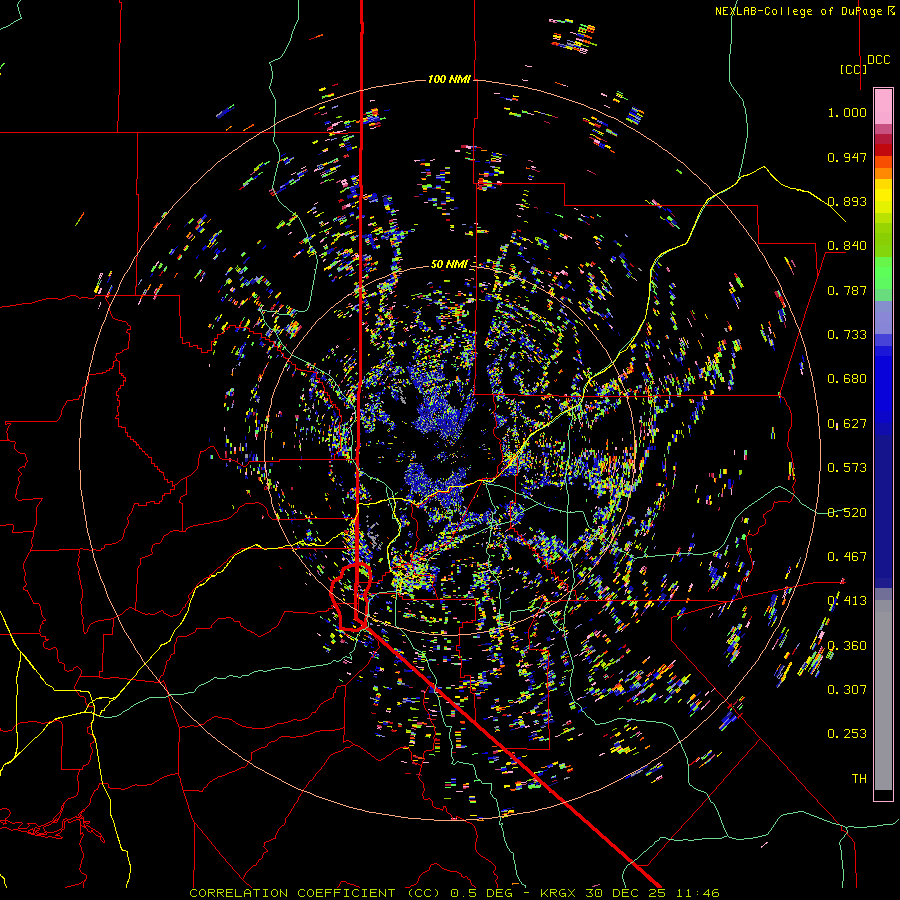Click the Correlation Coefficient product title caption
The image size is (900, 900).
[x=315, y=893]
